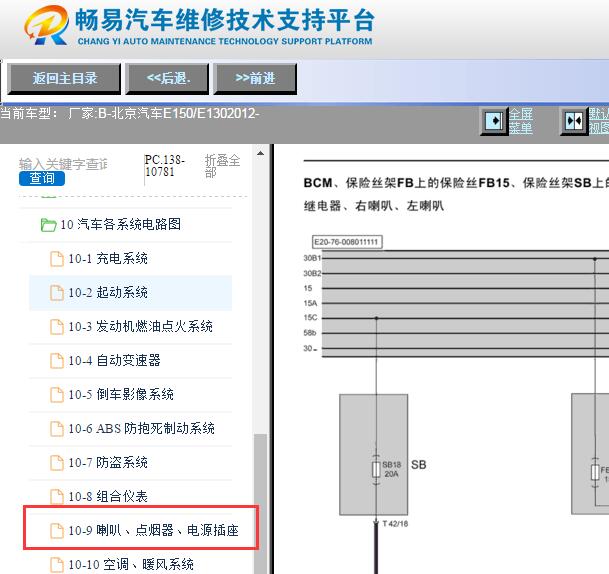Click the 58b power rail label
This screenshot has width=609, height=574.
310,333
